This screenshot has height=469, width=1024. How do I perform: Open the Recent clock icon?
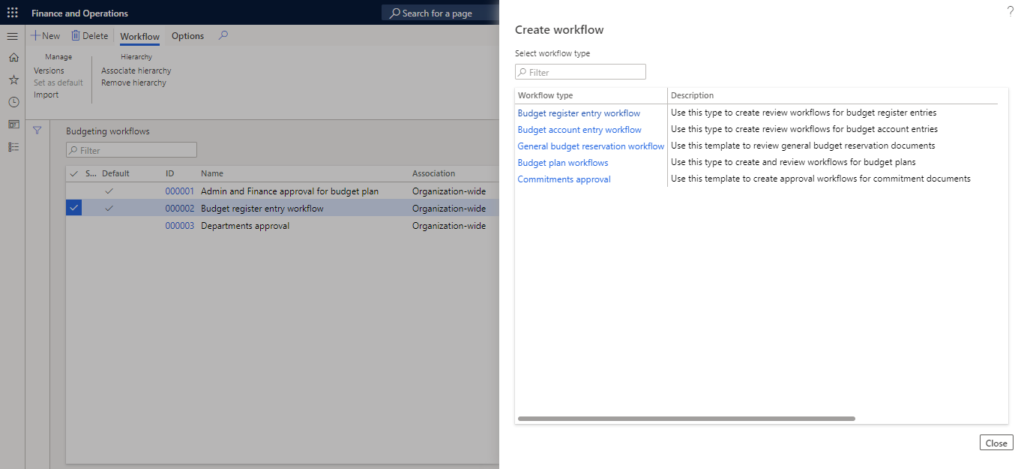(x=13, y=102)
